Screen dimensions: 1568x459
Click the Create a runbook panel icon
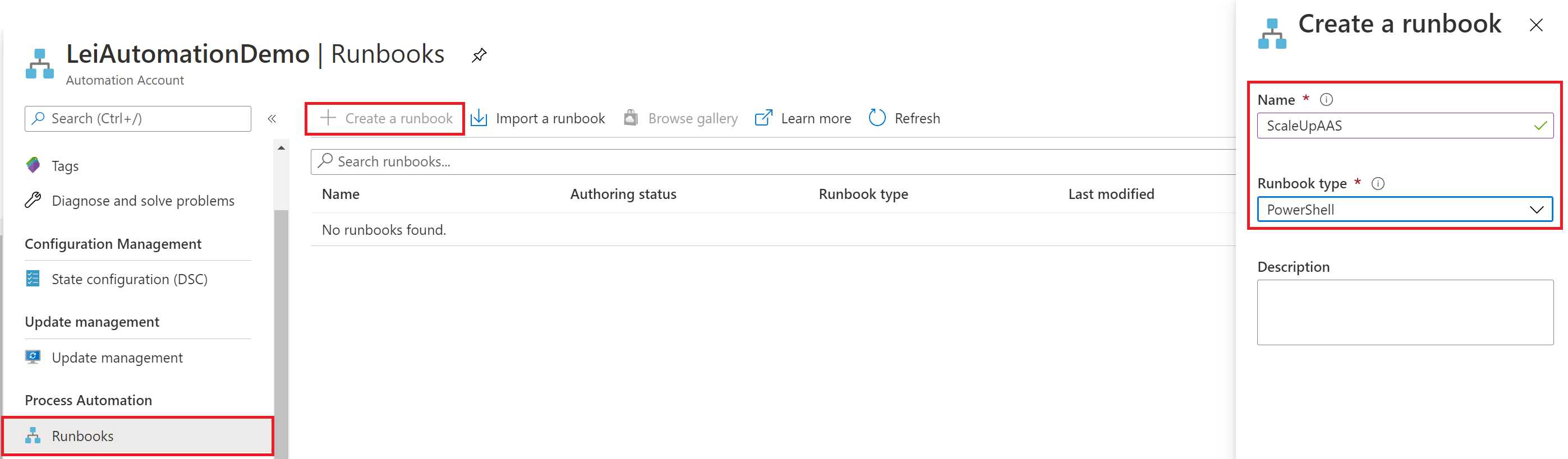point(1272,34)
